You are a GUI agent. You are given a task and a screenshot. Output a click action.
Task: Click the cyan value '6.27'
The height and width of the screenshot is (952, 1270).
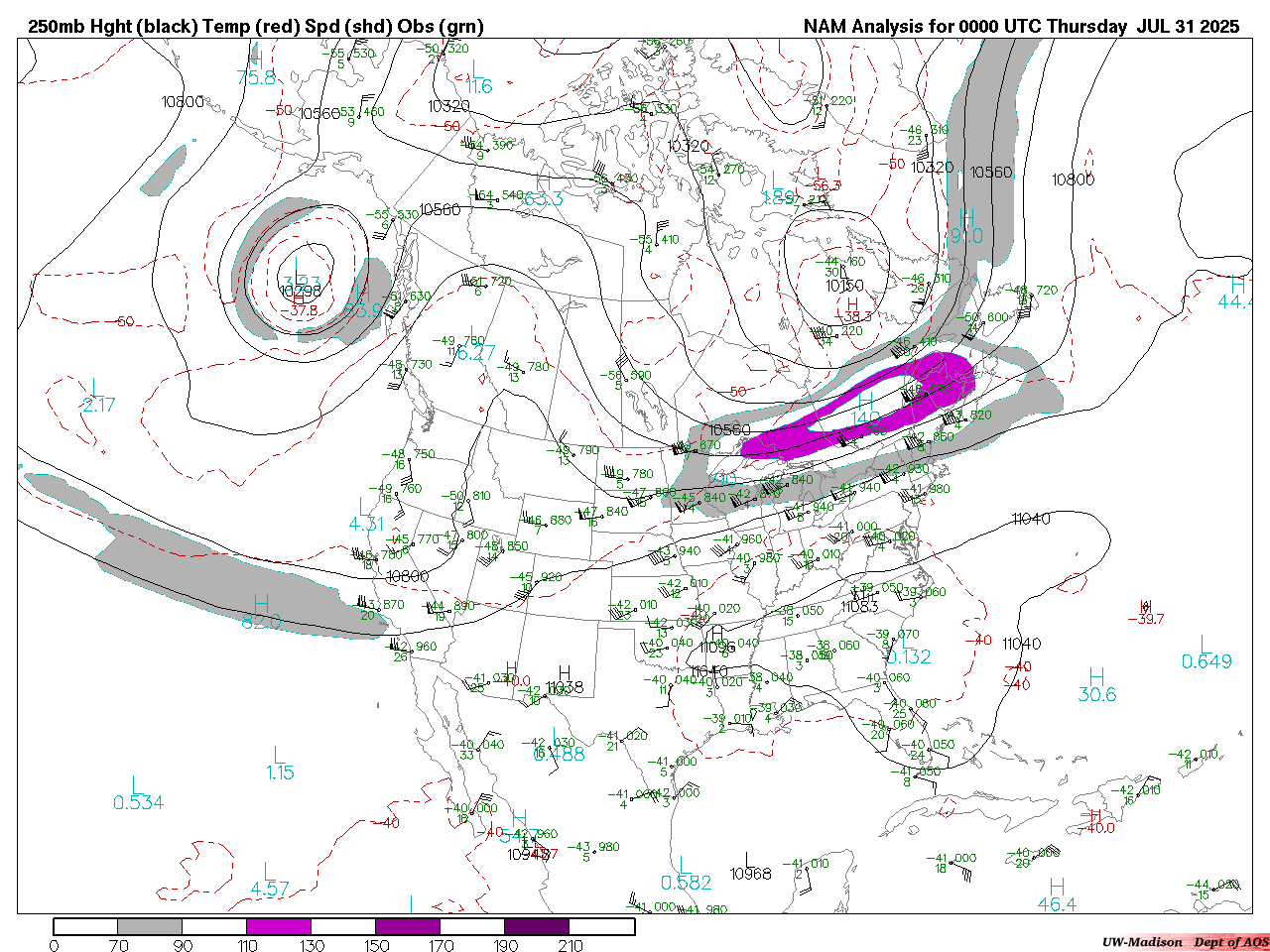point(475,353)
